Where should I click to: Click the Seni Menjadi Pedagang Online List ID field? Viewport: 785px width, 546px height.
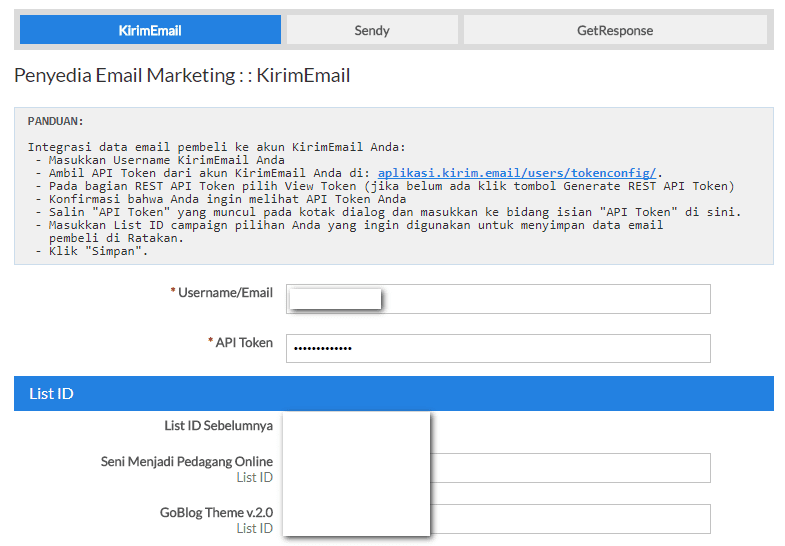(570, 468)
